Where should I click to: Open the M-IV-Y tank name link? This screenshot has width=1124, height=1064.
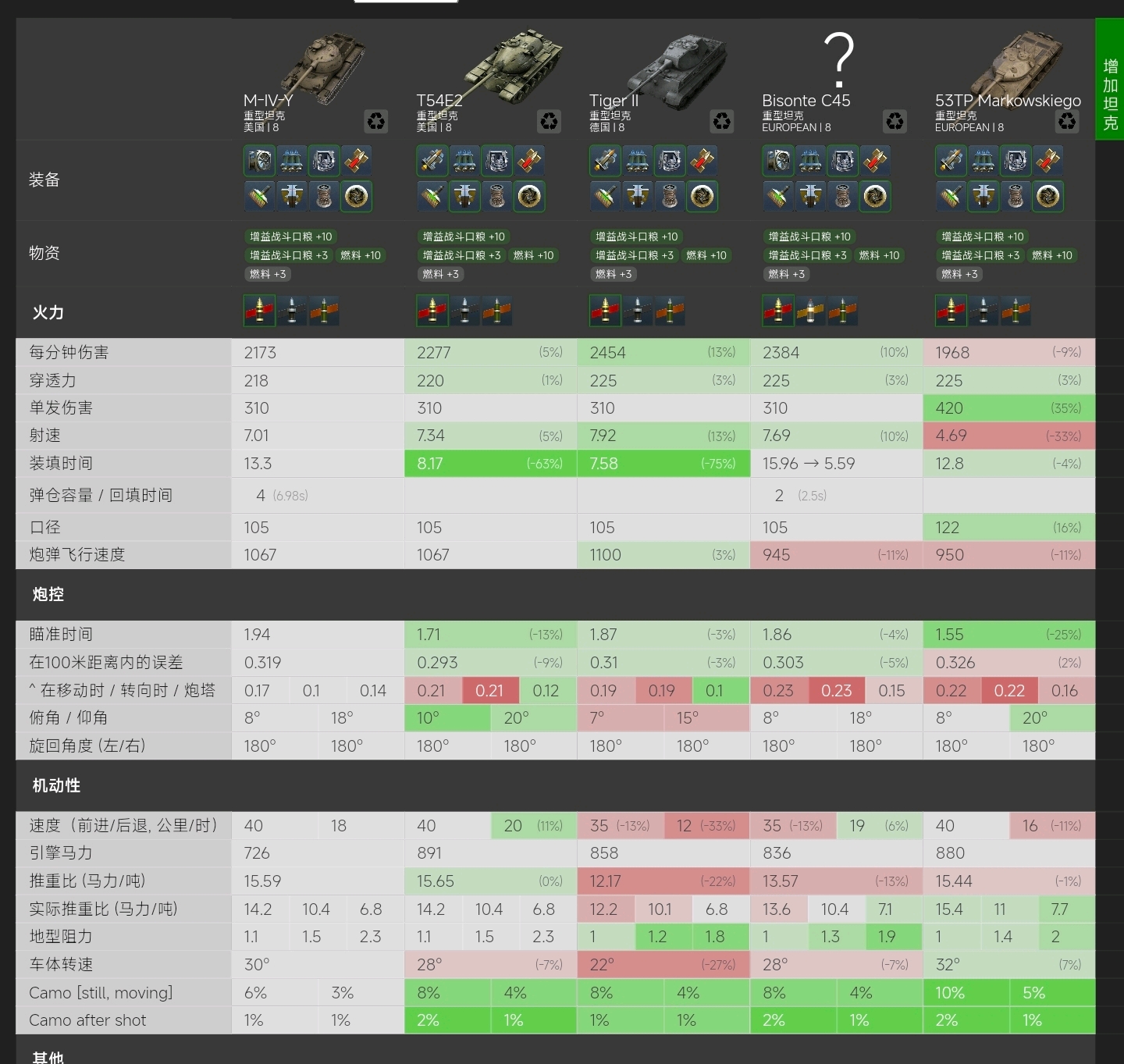click(268, 101)
